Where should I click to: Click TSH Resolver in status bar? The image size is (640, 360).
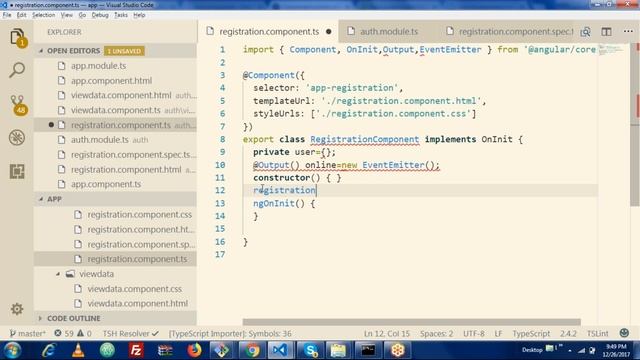click(x=130, y=333)
